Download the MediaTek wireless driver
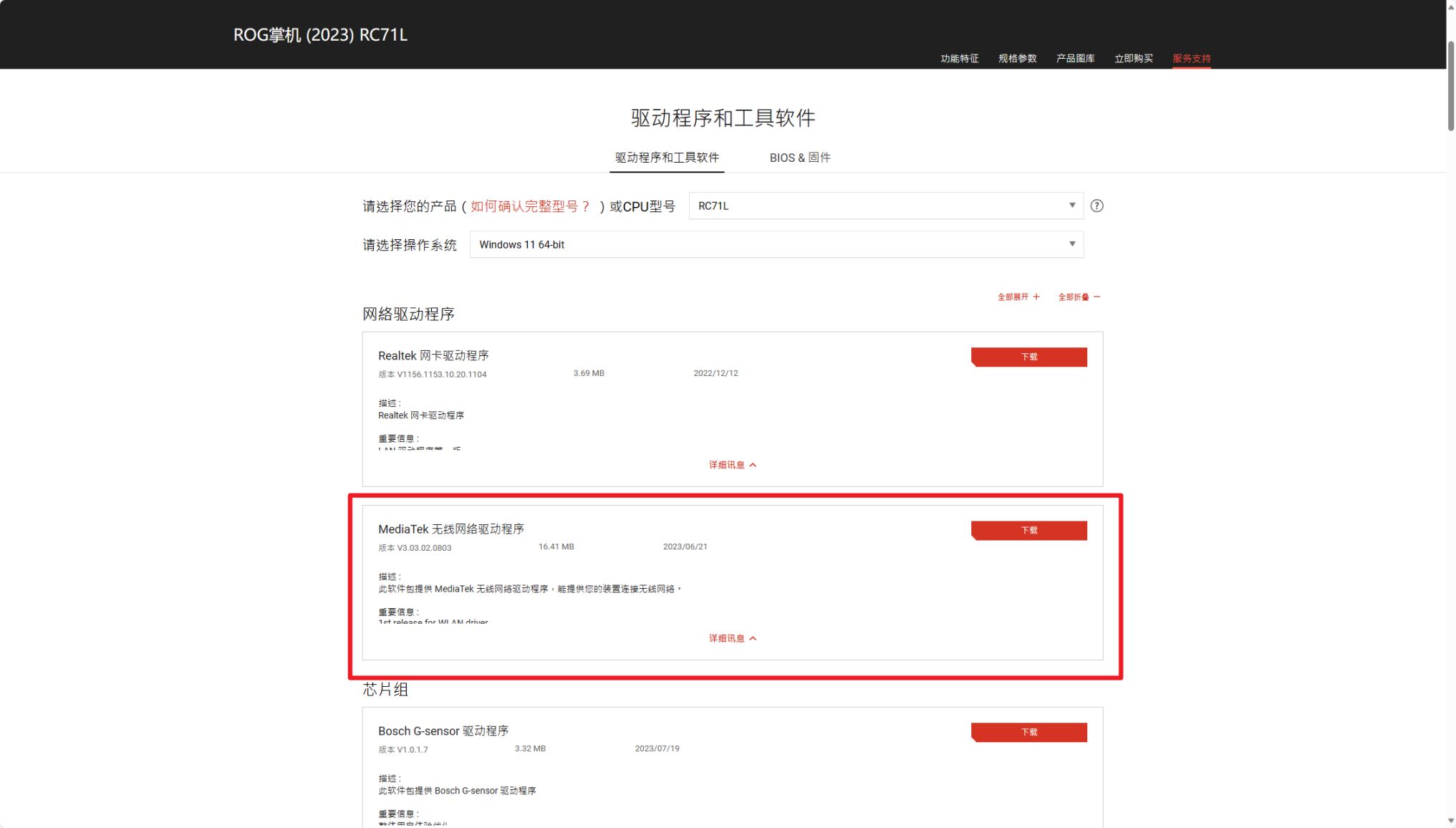This screenshot has width=1456, height=828. pos(1028,530)
